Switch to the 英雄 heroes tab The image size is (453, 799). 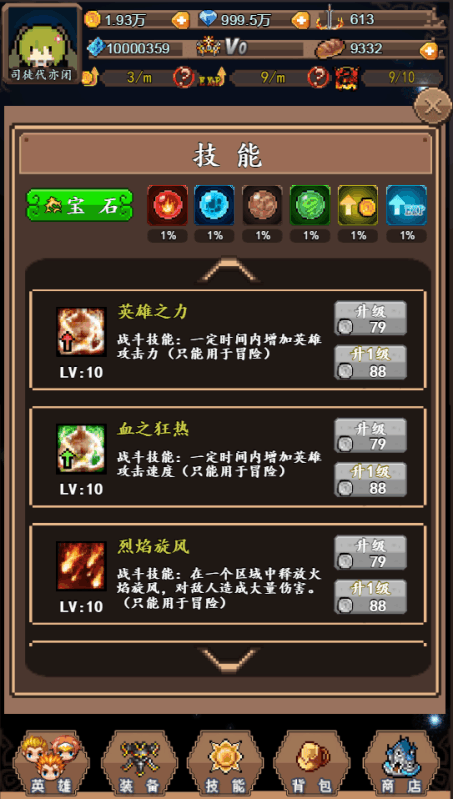[x=51, y=763]
